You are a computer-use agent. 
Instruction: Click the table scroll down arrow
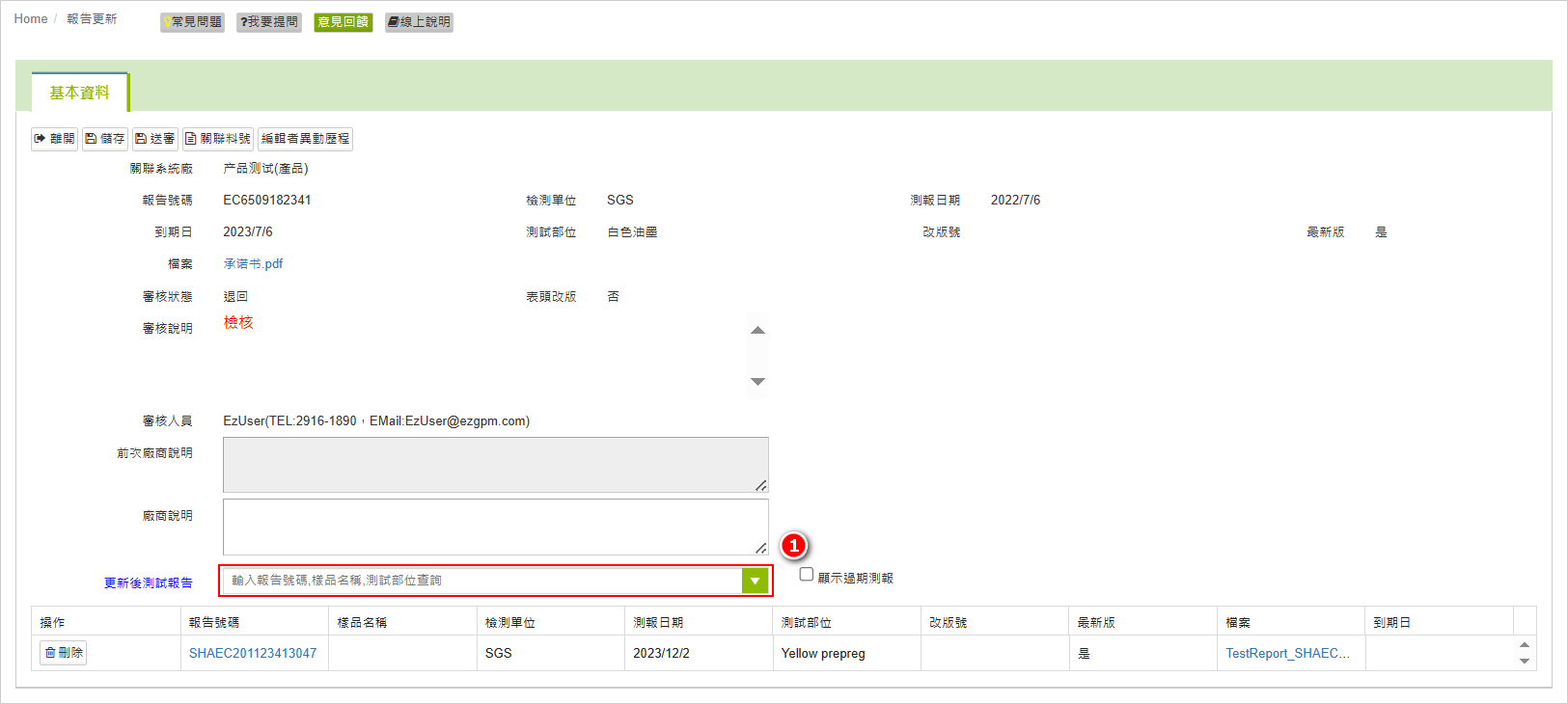pyautogui.click(x=1525, y=661)
